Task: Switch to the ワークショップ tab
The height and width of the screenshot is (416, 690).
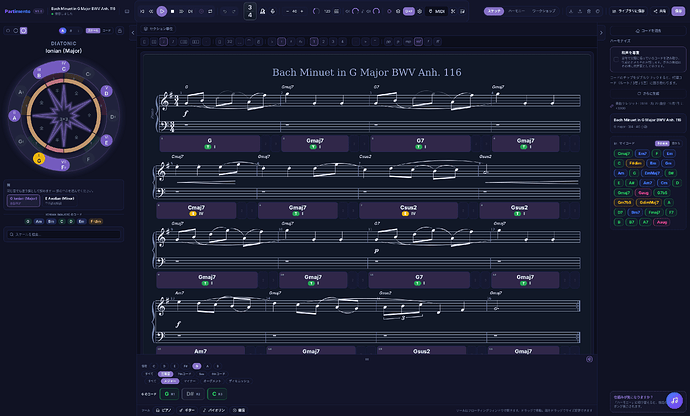Action: [x=543, y=11]
